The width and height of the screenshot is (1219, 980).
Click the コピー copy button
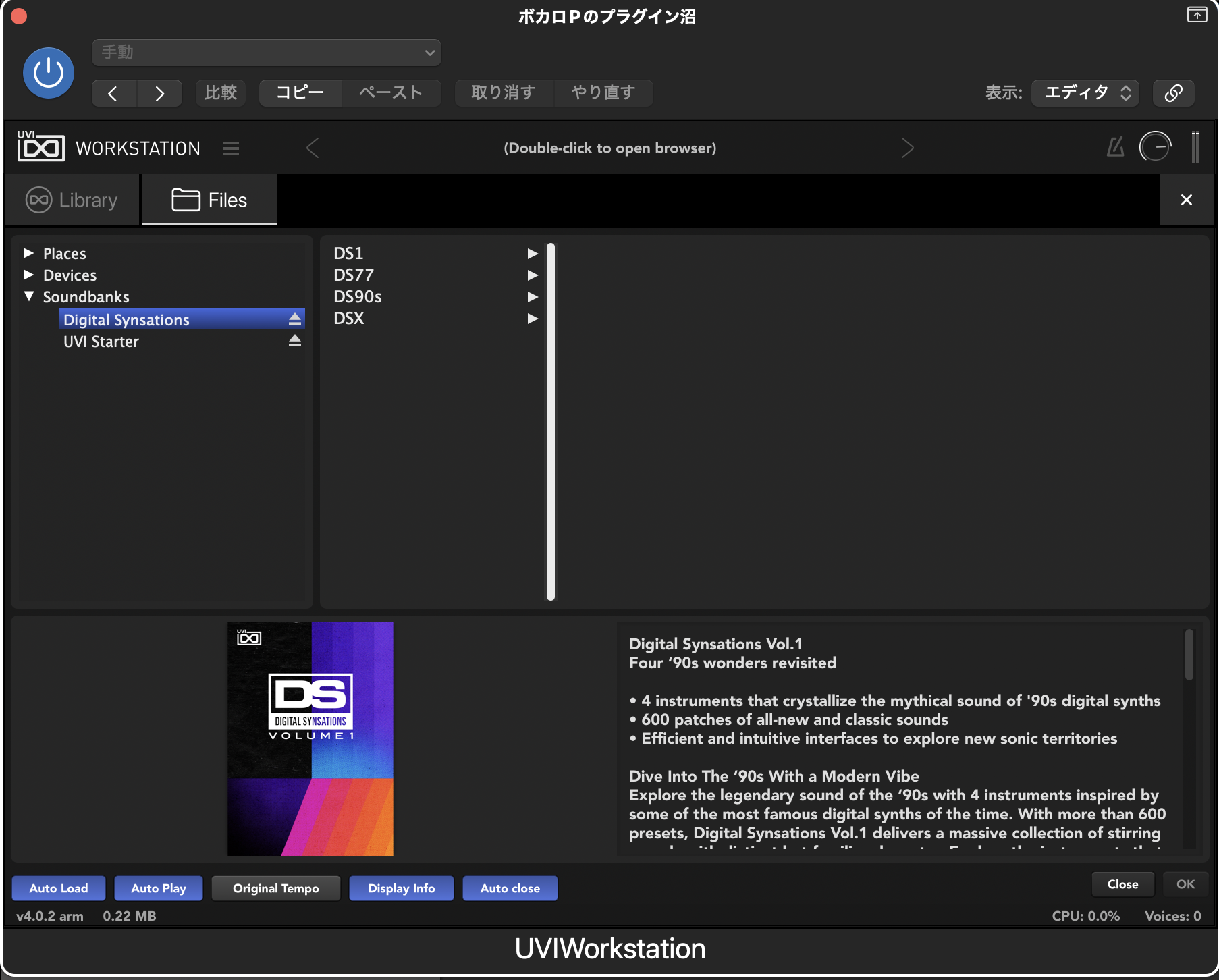[x=300, y=92]
